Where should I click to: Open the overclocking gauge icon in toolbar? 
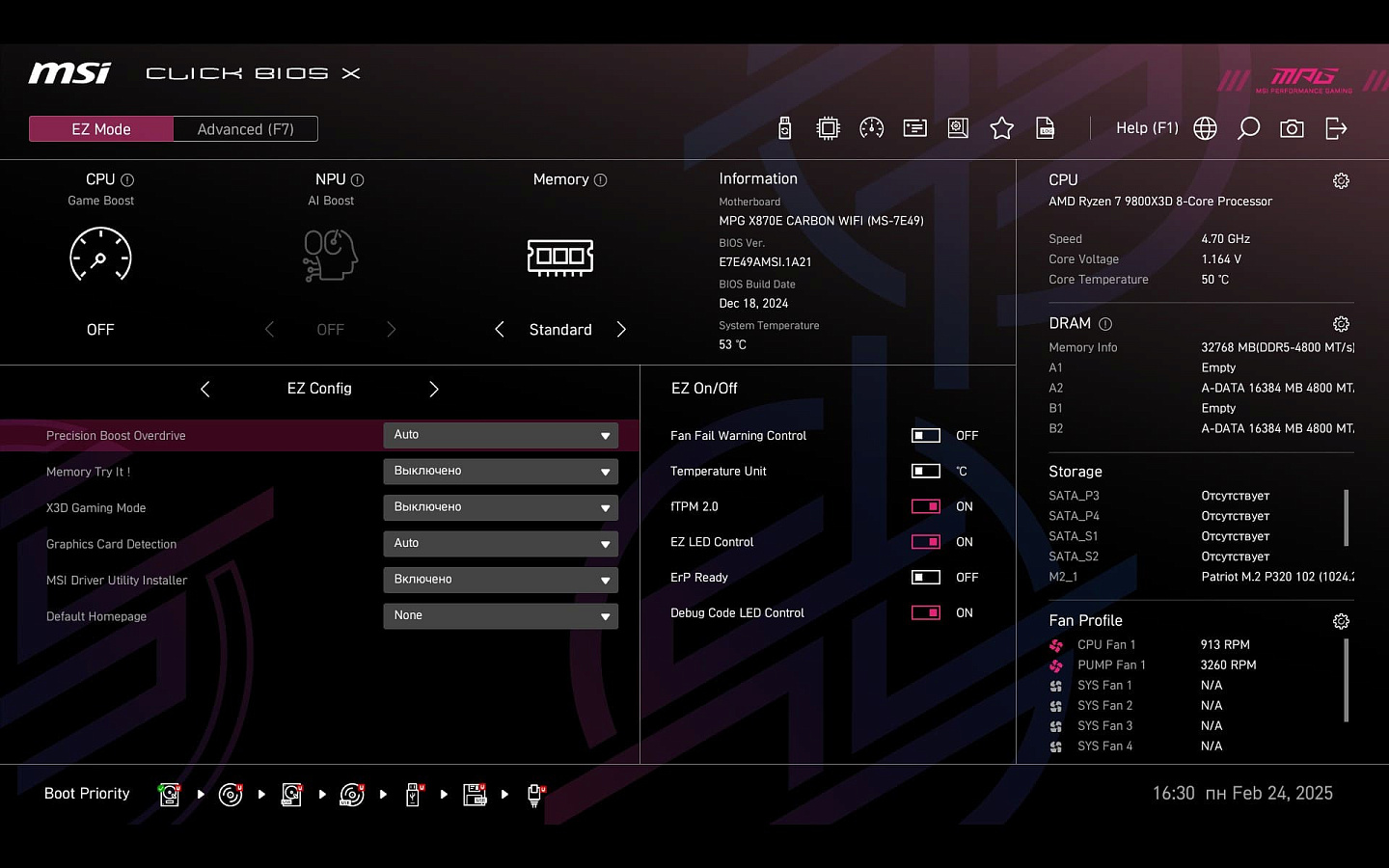[871, 128]
